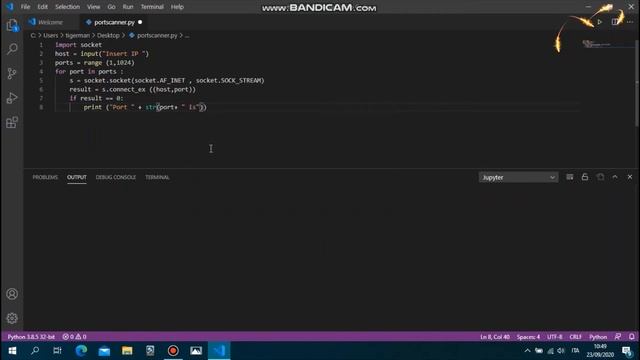Open the Run menu
640x360 pixels.
tap(128, 7)
